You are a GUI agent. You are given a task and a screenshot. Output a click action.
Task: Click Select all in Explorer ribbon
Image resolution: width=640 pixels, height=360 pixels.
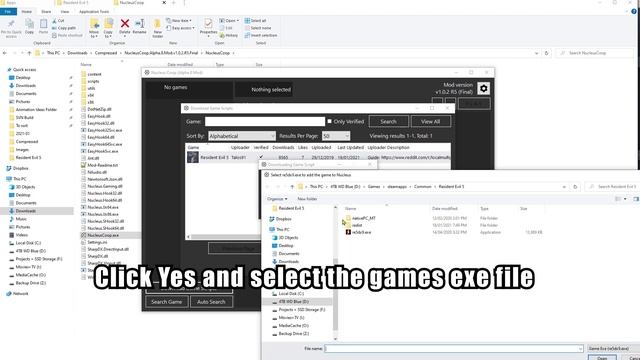point(256,20)
